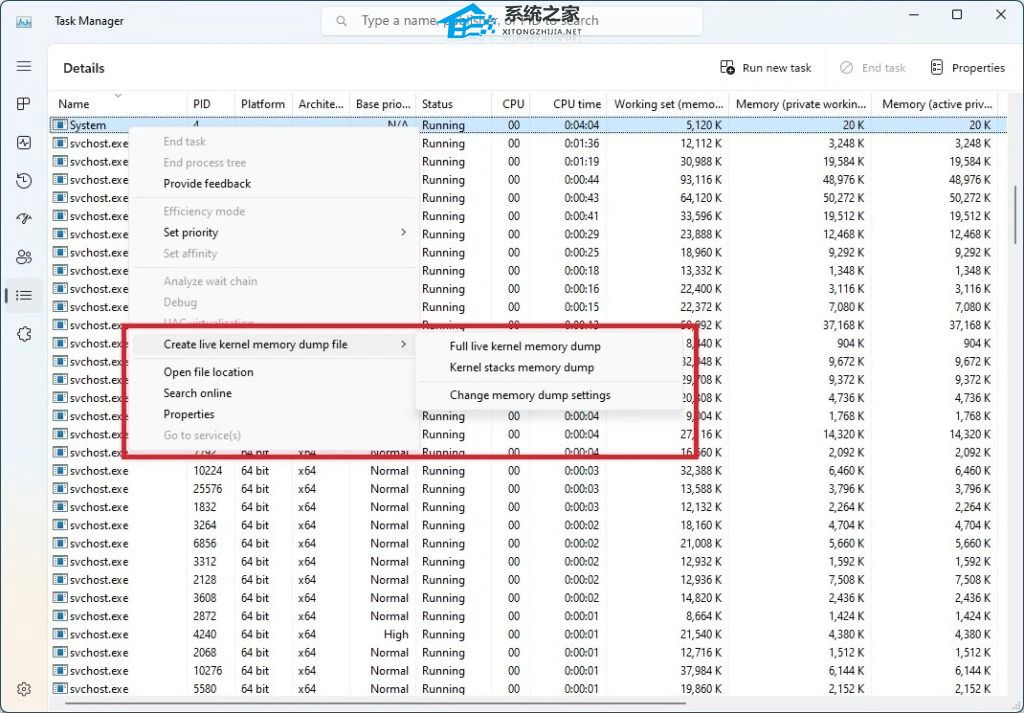Choose Kernel stacks memory dump
The height and width of the screenshot is (713, 1024).
[521, 367]
